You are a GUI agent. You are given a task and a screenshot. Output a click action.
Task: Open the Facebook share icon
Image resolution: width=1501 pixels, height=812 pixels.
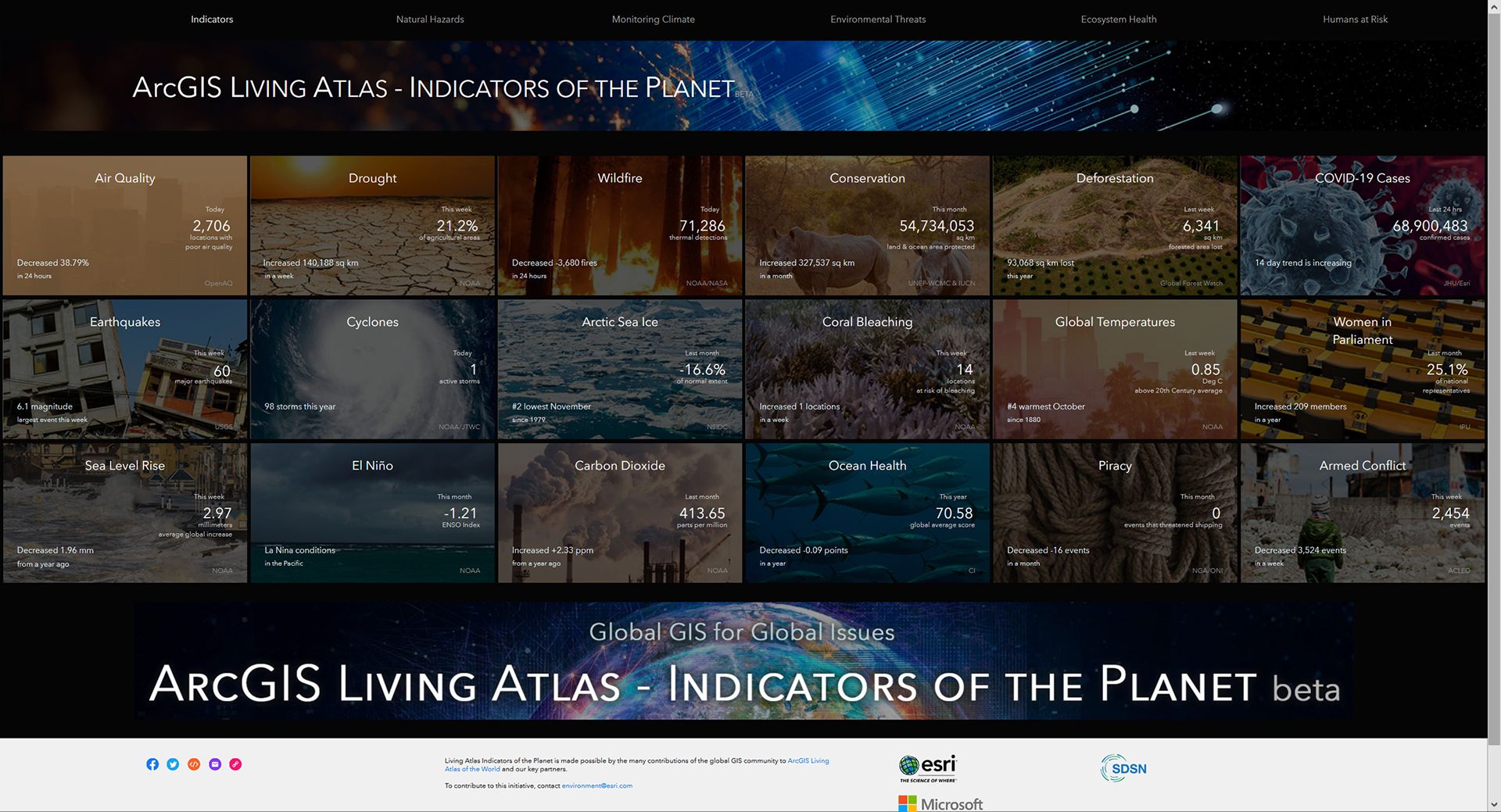pos(152,764)
